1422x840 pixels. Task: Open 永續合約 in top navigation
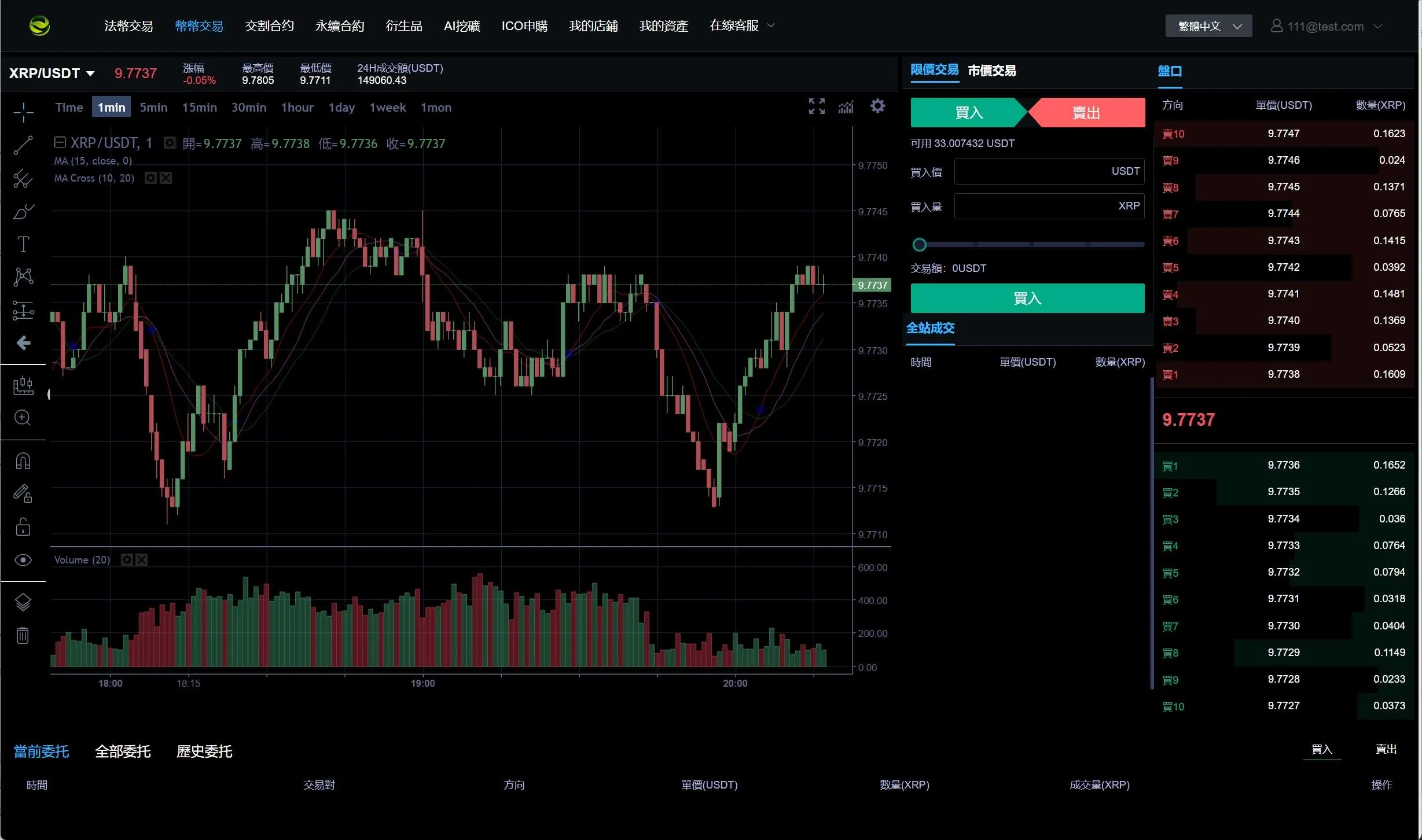[340, 26]
